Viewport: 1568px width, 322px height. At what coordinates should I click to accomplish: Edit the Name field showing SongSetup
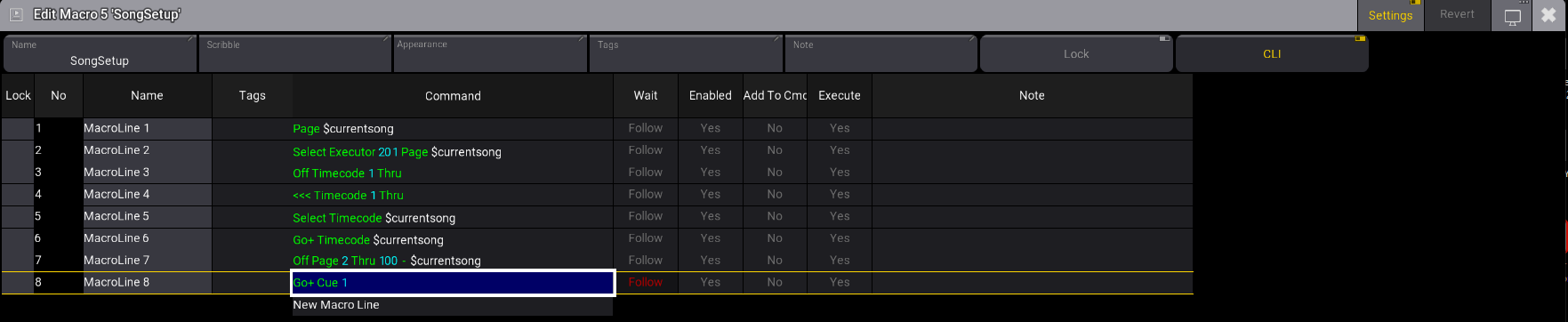pyautogui.click(x=100, y=53)
